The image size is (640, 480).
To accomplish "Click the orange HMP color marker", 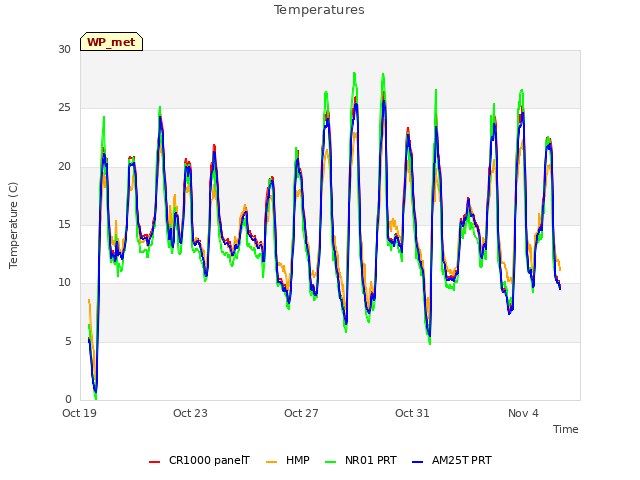I will point(271,462).
